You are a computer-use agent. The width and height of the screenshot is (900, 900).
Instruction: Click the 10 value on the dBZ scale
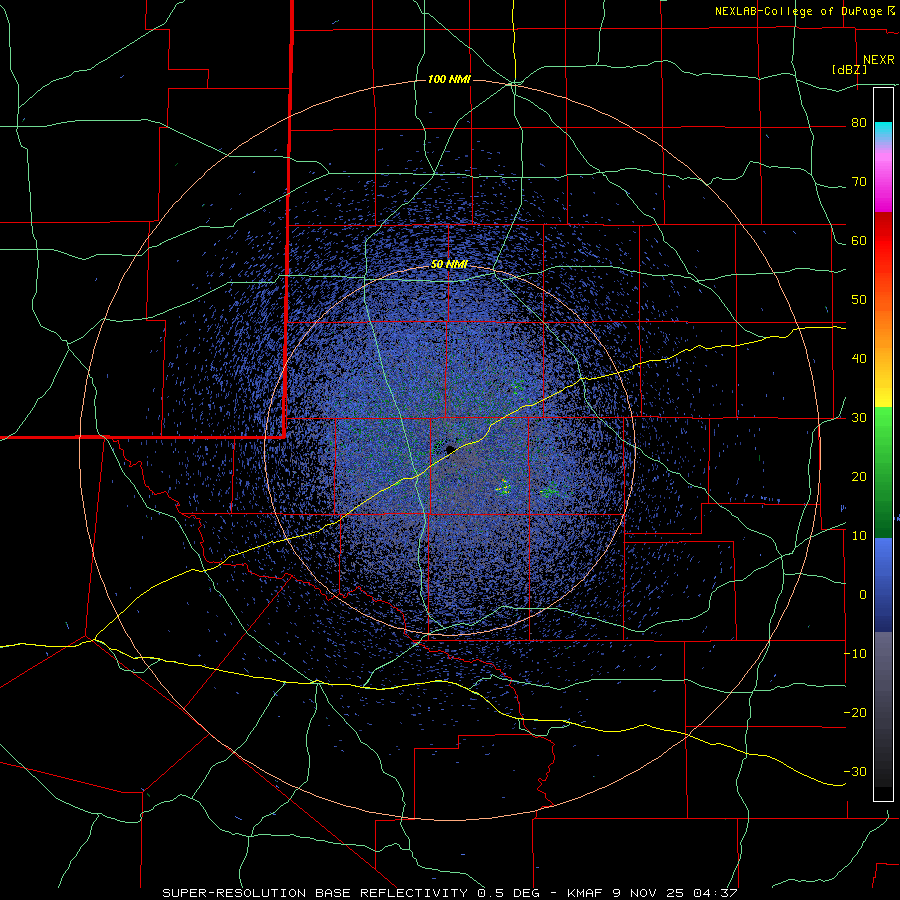tap(859, 536)
